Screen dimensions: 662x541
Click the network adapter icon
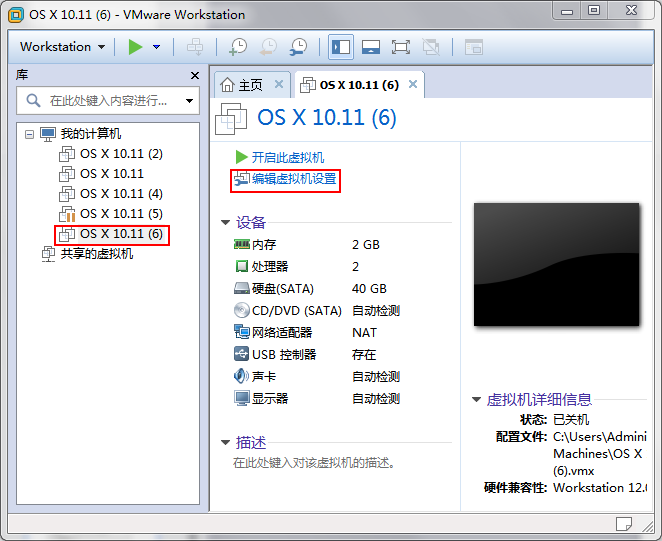coord(242,332)
